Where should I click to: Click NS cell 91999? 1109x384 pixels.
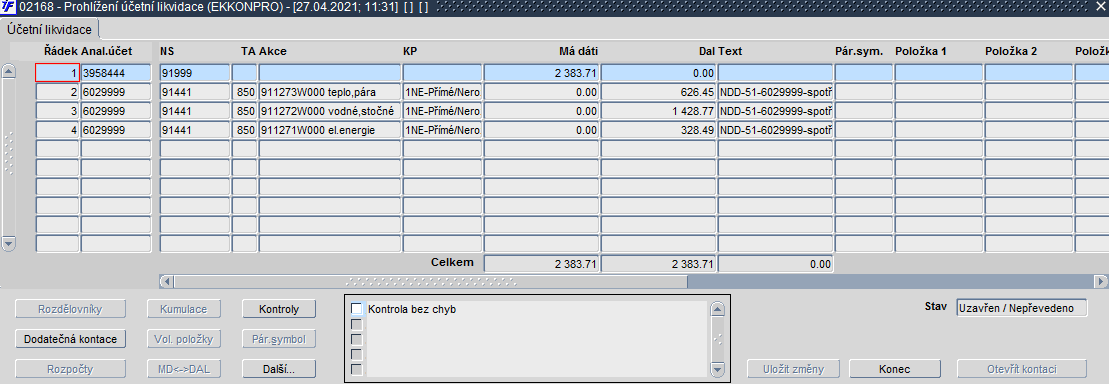pos(195,73)
